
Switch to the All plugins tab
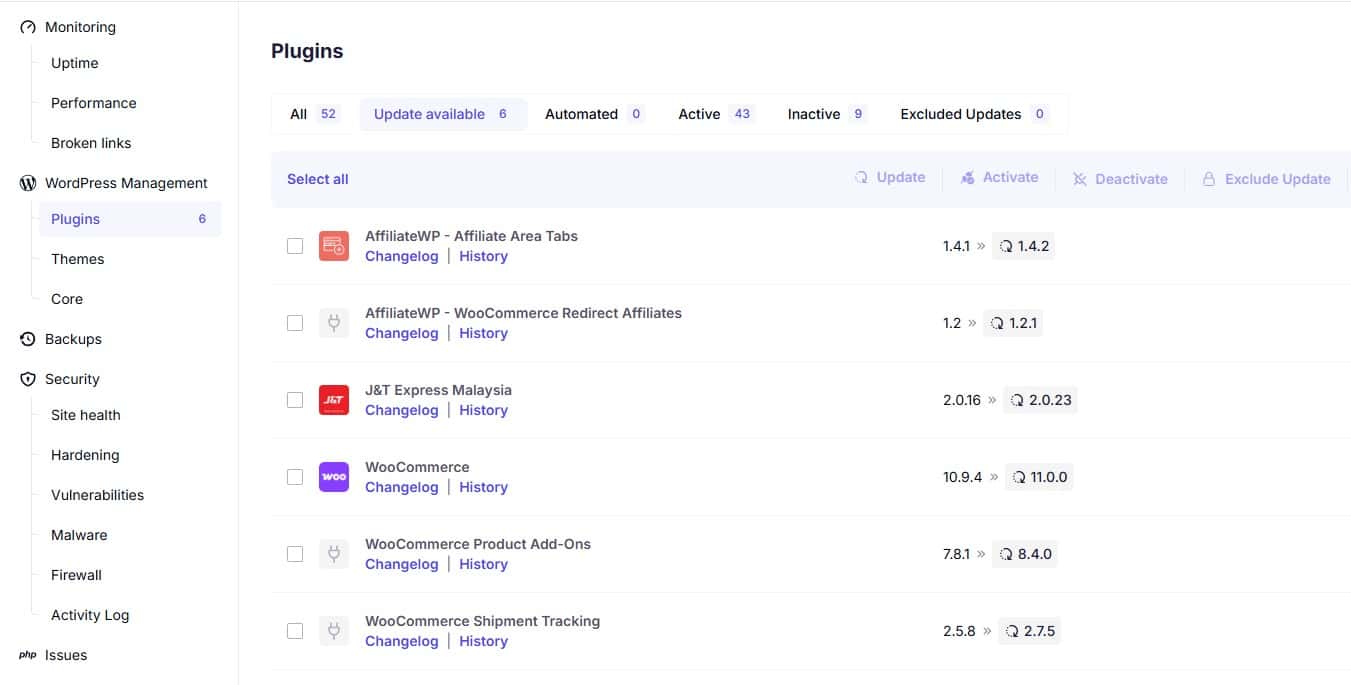click(x=314, y=114)
